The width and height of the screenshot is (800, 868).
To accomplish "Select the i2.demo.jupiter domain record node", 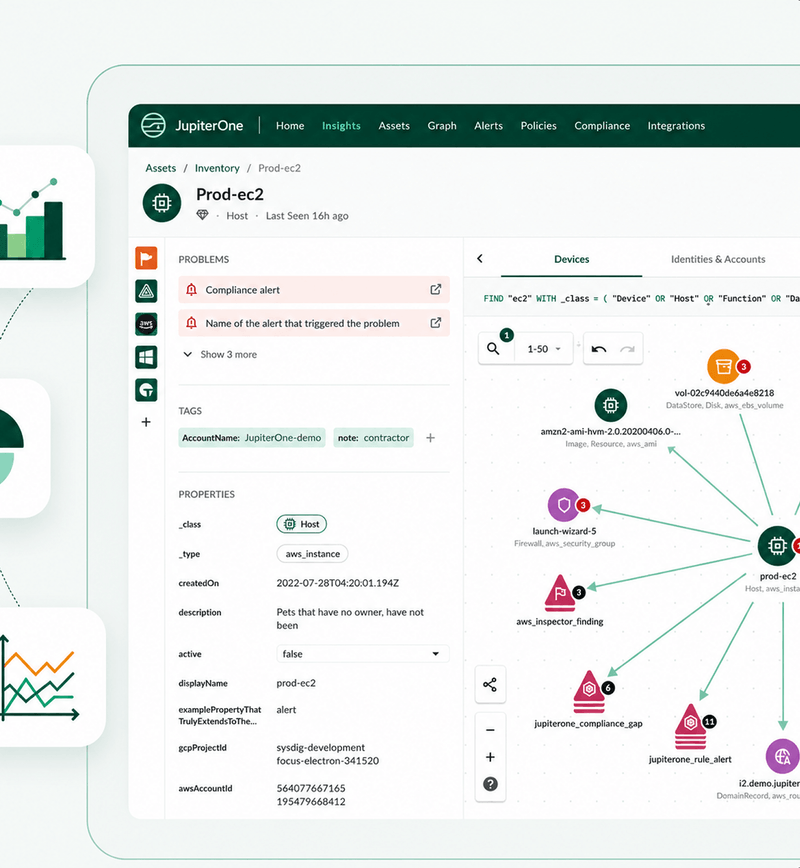I will 782,756.
